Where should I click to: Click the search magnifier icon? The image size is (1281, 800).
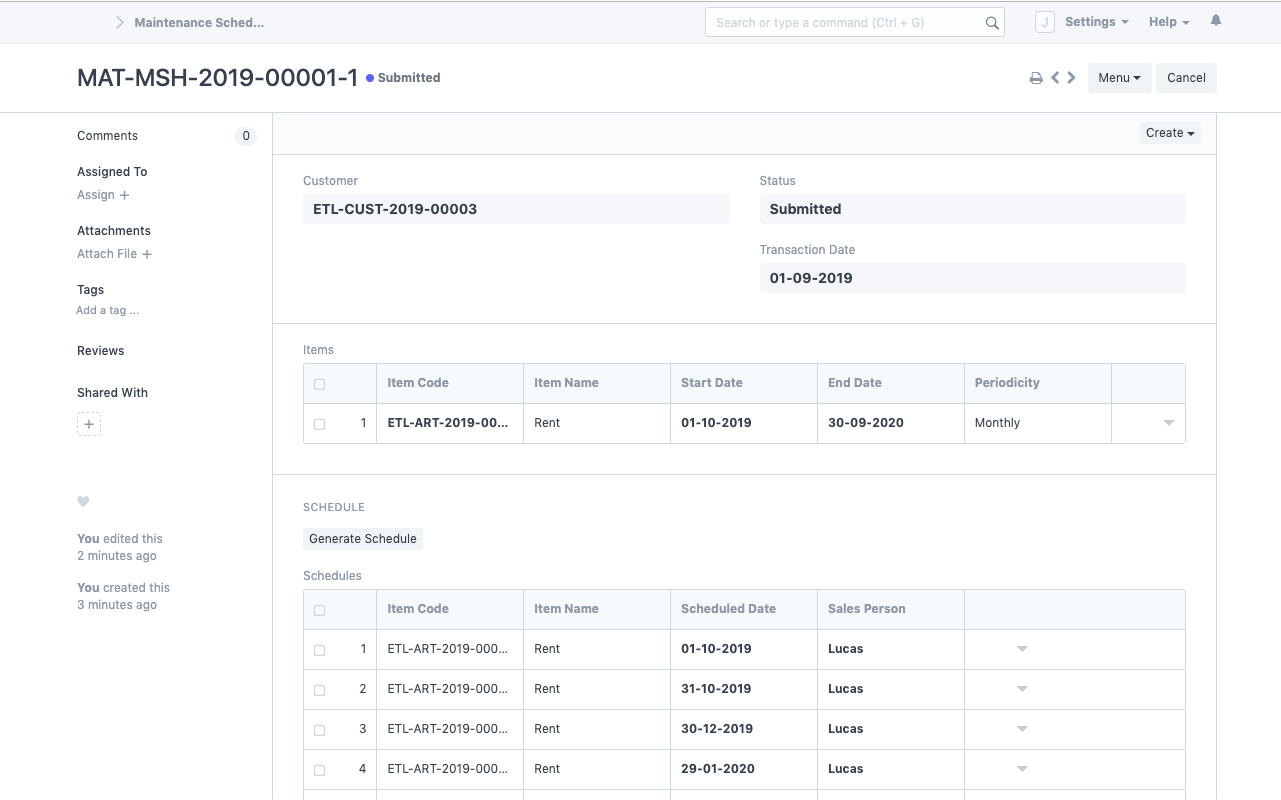[992, 23]
